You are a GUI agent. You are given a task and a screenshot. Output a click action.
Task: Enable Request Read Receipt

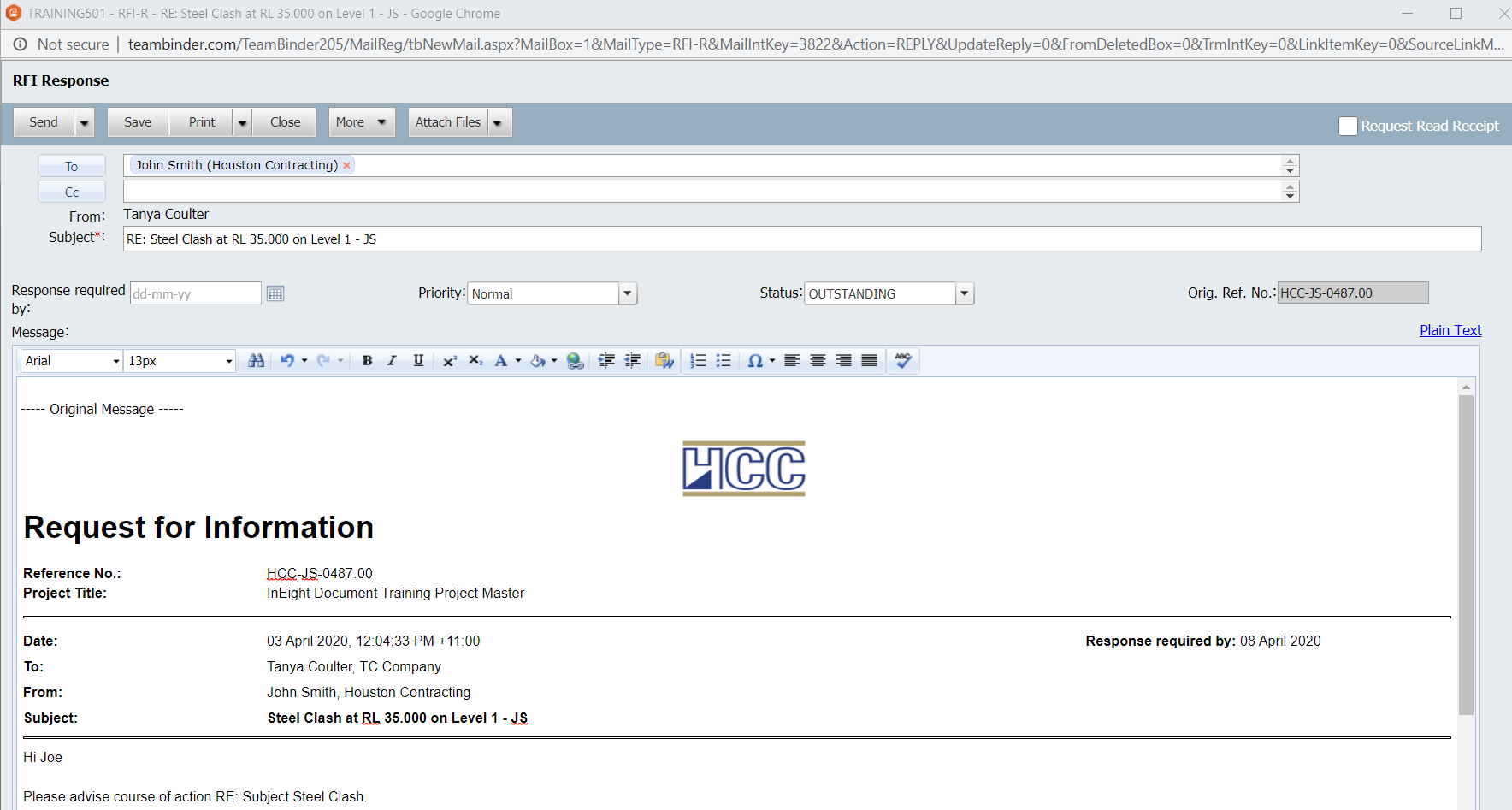coord(1348,125)
